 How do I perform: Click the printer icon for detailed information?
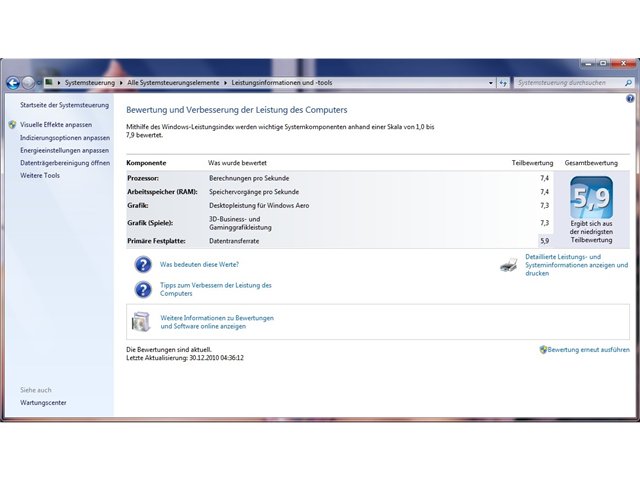point(509,265)
